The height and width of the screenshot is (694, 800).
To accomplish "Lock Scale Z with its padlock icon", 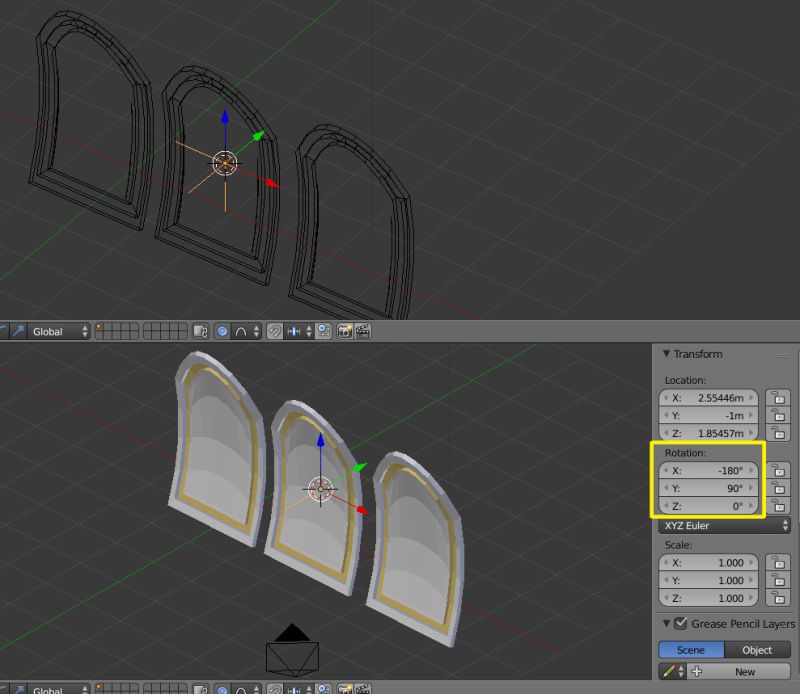I will (778, 598).
